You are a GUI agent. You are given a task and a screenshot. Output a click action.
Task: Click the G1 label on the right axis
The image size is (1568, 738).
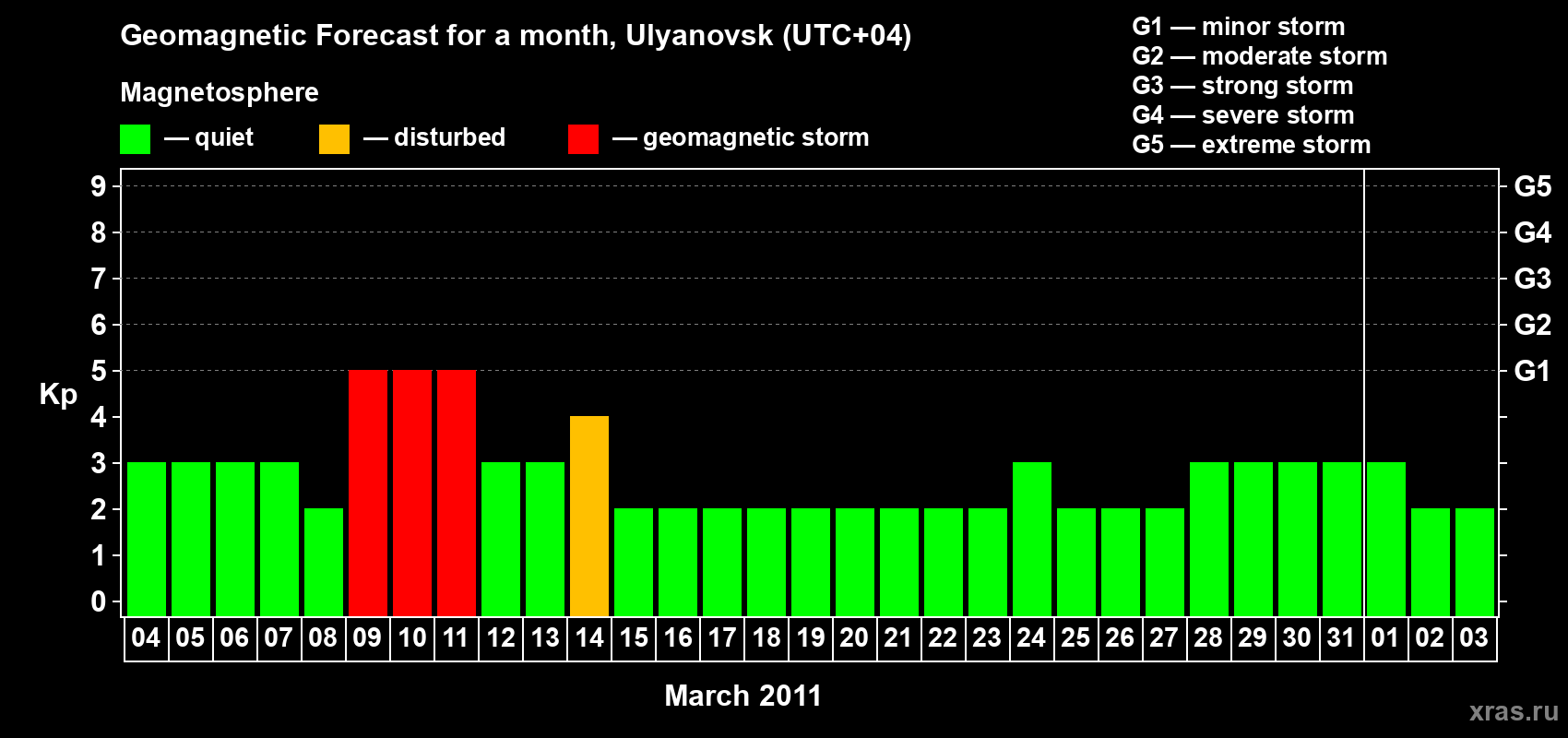coord(1533,371)
